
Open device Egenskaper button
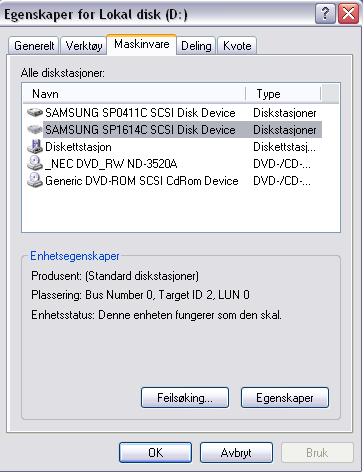click(285, 397)
